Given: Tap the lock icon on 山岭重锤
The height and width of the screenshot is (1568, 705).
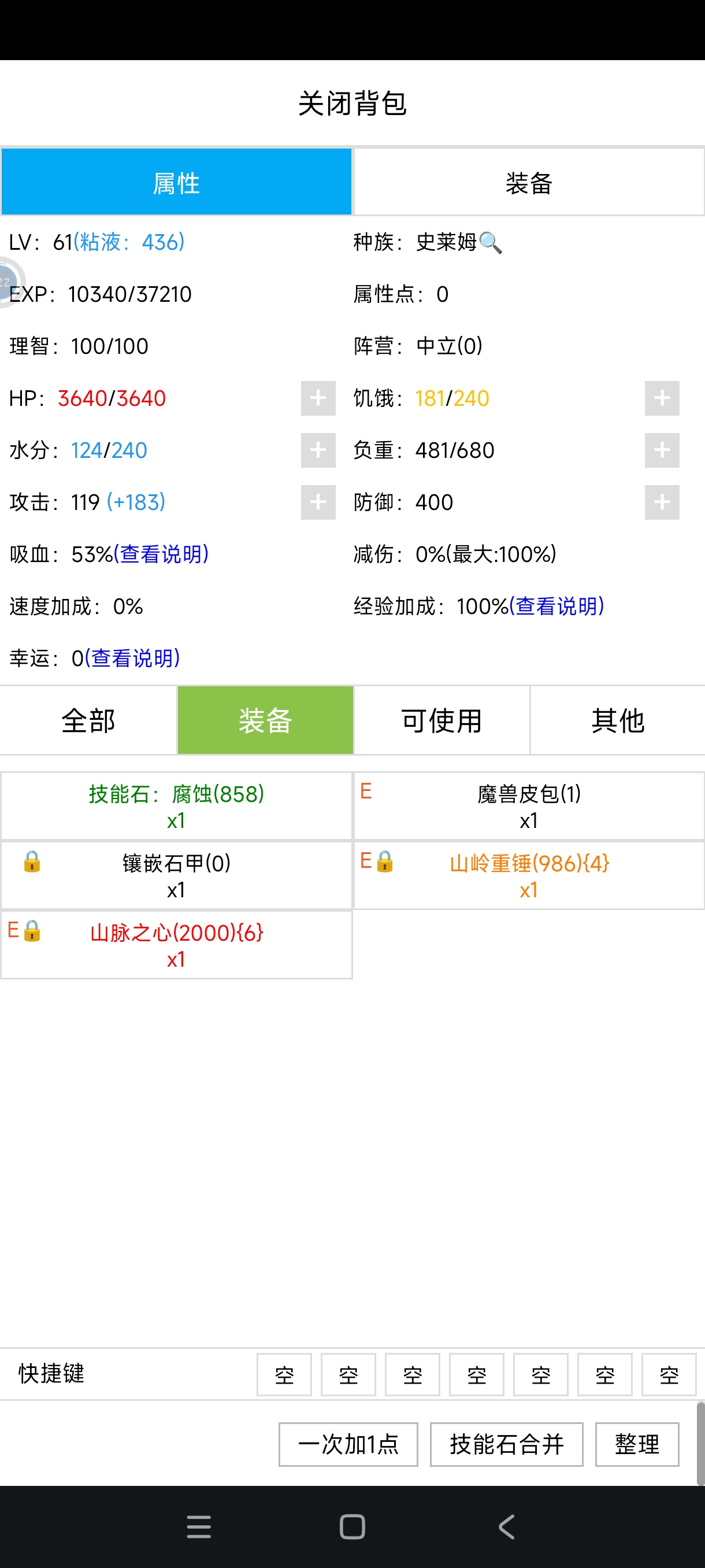Looking at the screenshot, I should pyautogui.click(x=384, y=862).
